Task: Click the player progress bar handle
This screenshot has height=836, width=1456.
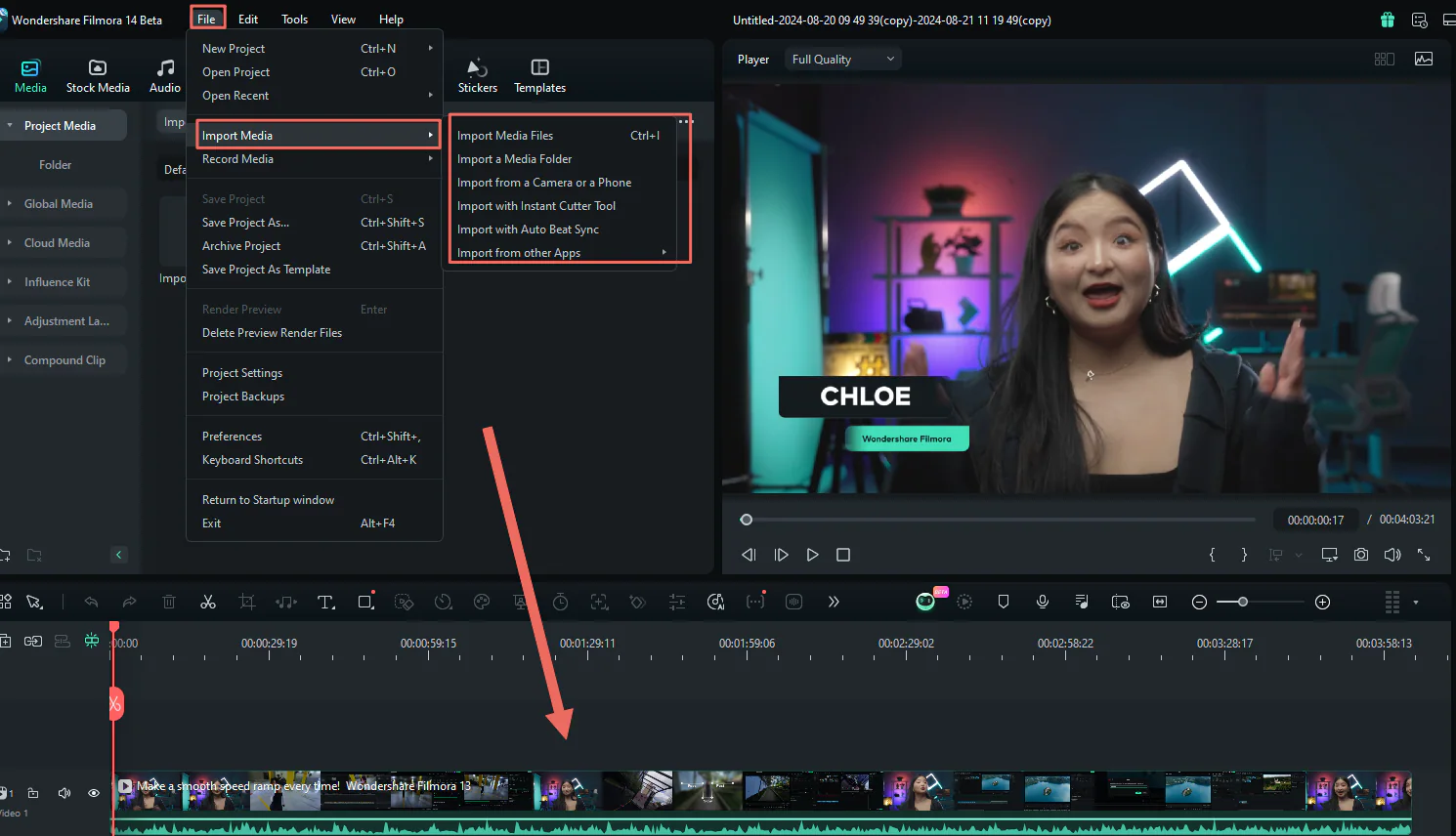Action: [x=747, y=520]
